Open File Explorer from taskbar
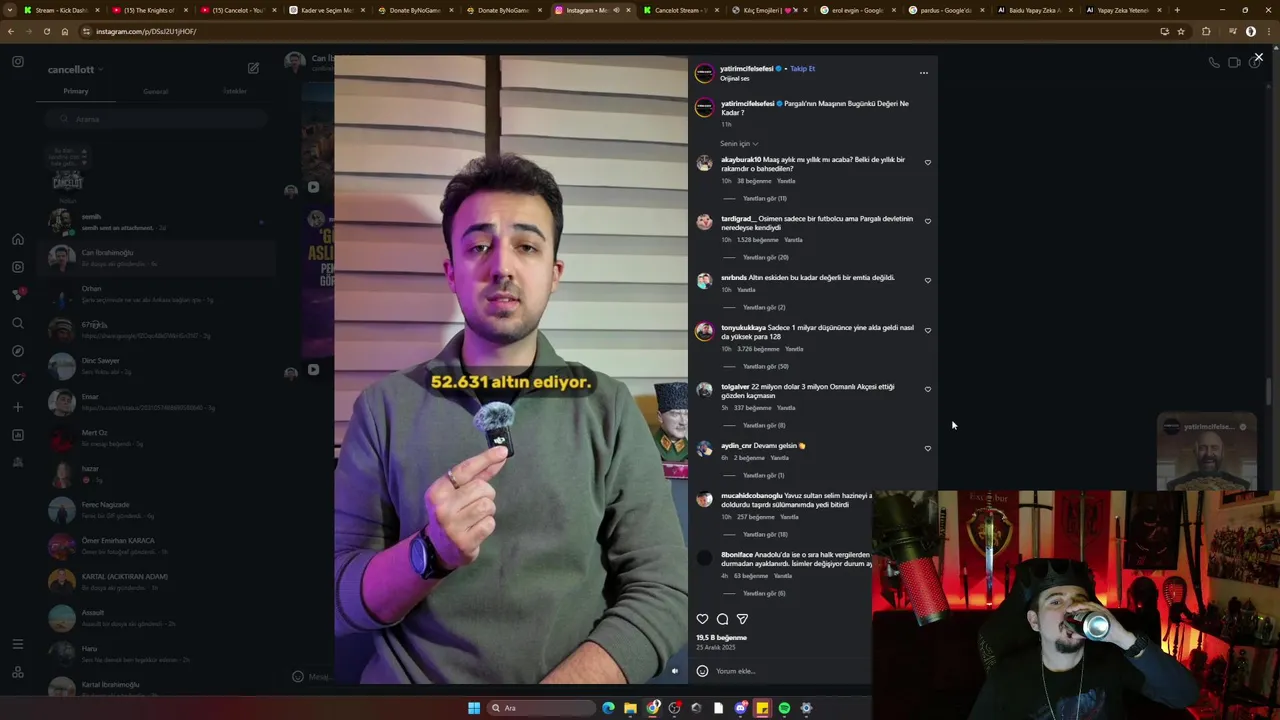 [x=630, y=708]
